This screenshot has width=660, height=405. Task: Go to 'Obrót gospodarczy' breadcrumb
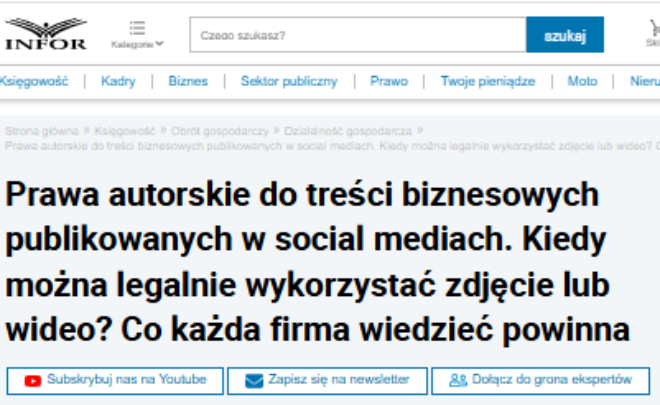click(218, 131)
